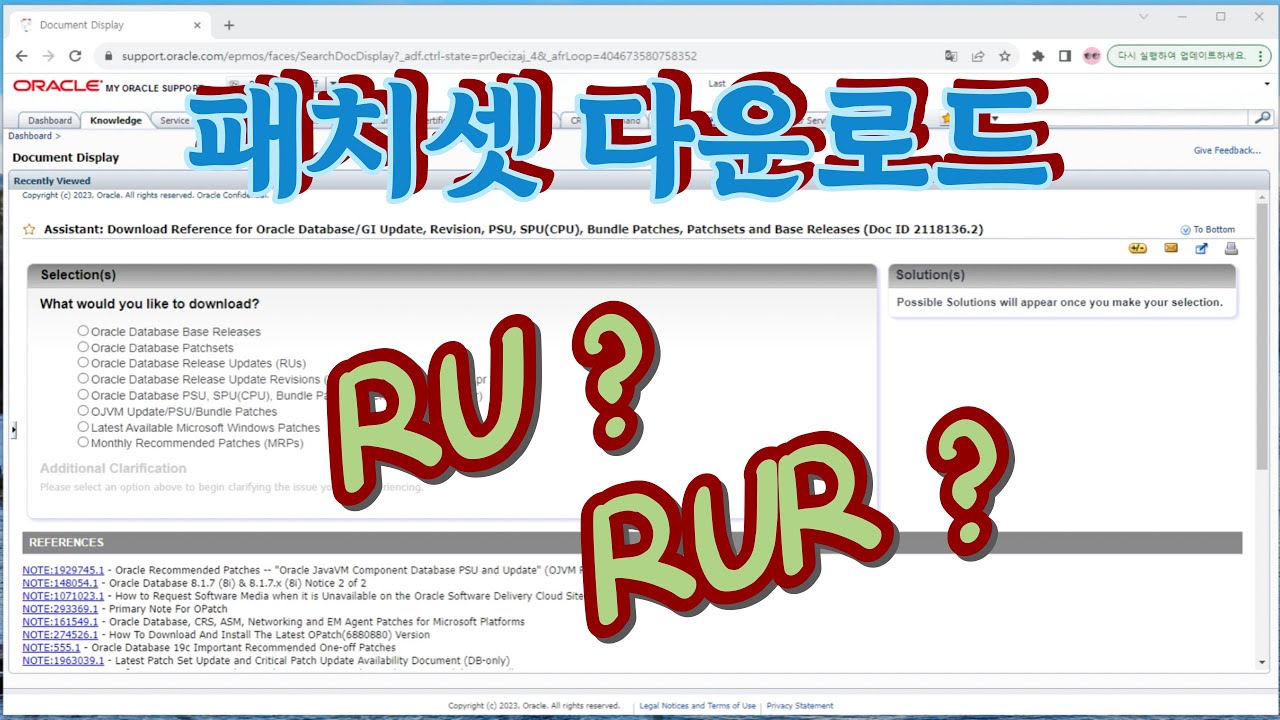Mark the document as favorite with star

[29, 229]
